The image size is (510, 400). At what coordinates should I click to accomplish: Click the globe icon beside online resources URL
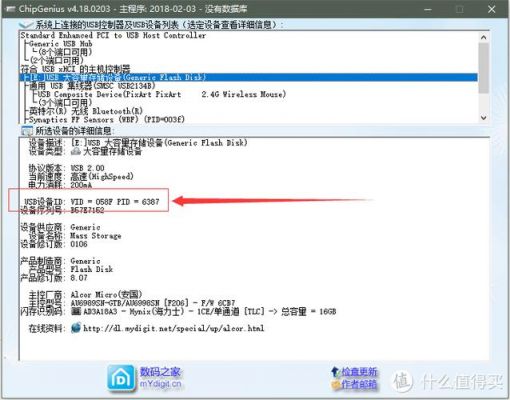click(76, 328)
